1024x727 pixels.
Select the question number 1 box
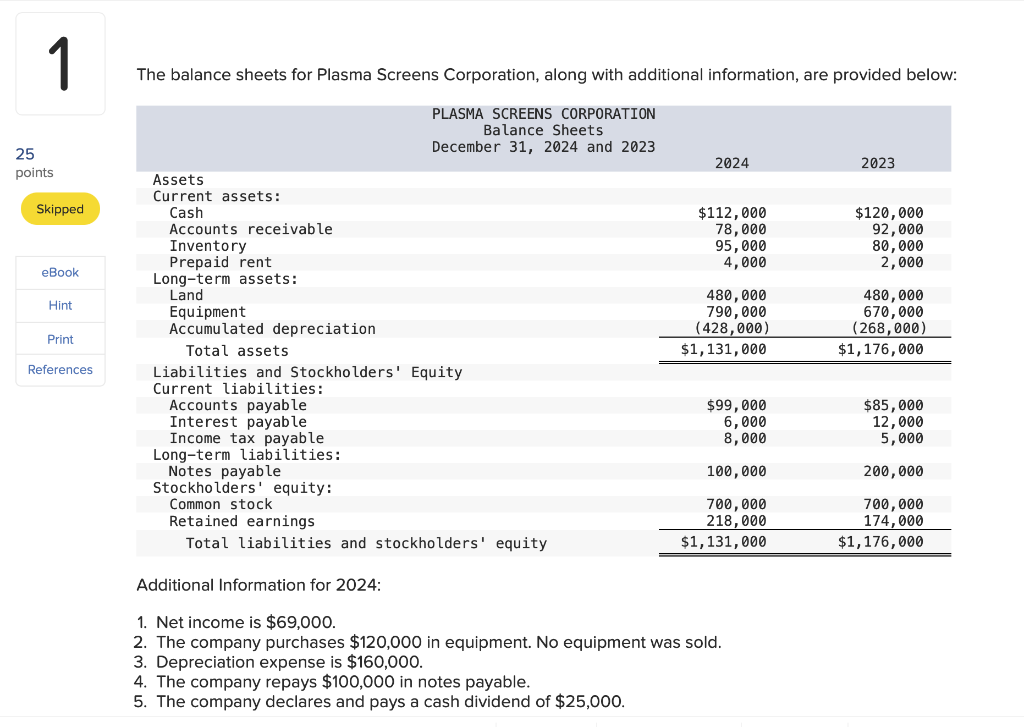coord(60,62)
